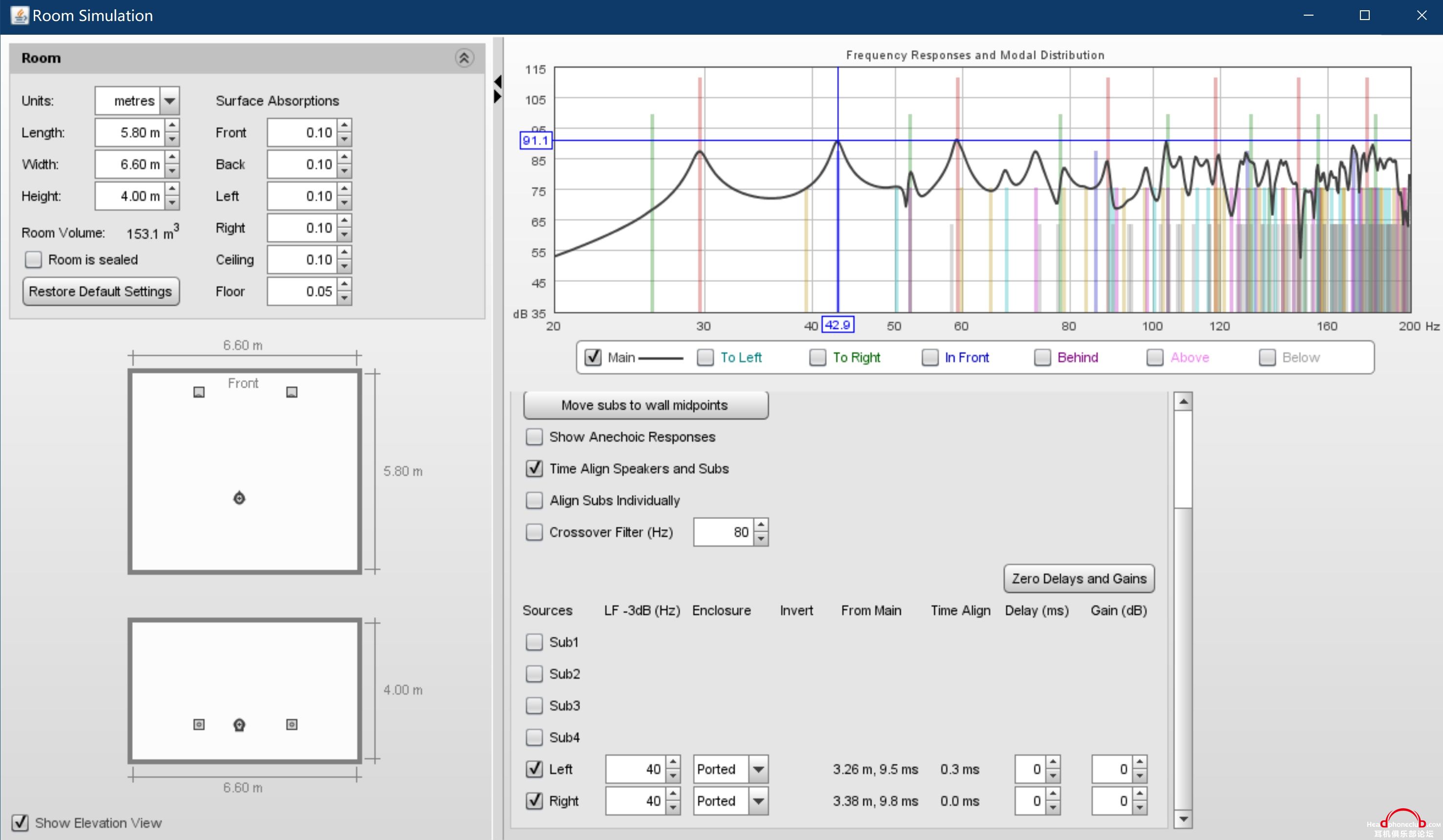Collapse the Room panel with double chevron
The width and height of the screenshot is (1443, 840).
(x=464, y=58)
